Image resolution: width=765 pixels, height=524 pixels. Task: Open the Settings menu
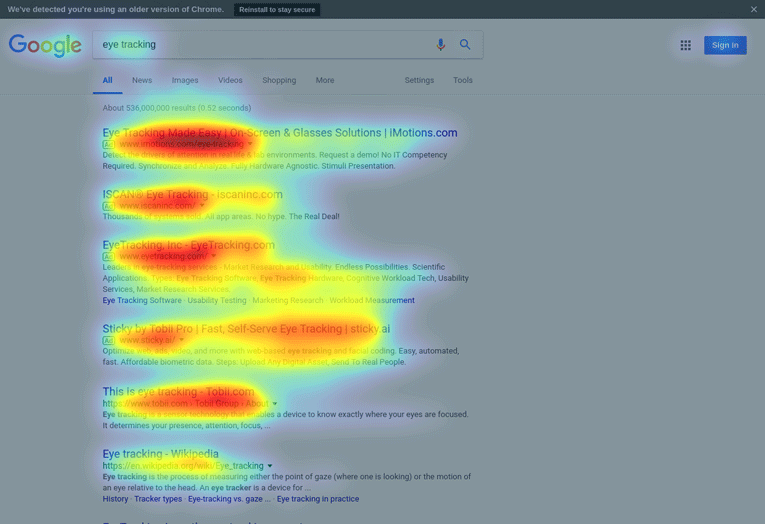click(419, 80)
